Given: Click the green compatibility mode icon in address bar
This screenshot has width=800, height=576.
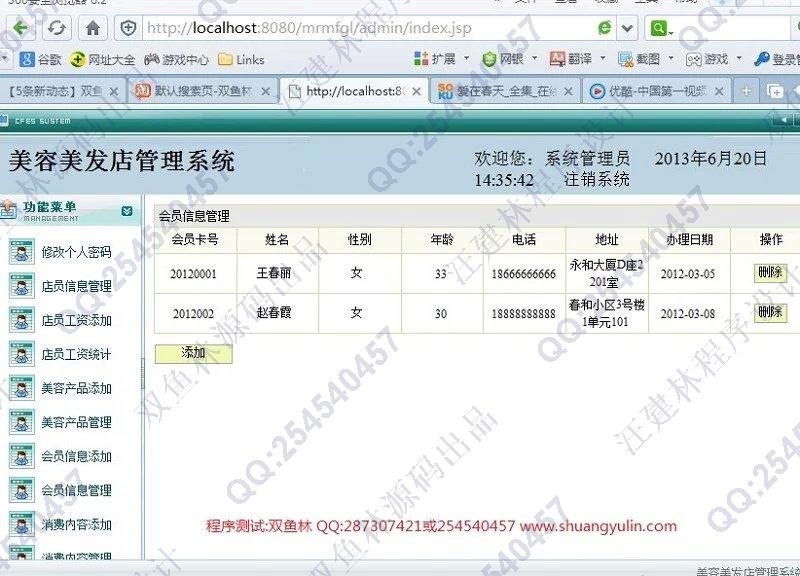Looking at the screenshot, I should [x=605, y=28].
